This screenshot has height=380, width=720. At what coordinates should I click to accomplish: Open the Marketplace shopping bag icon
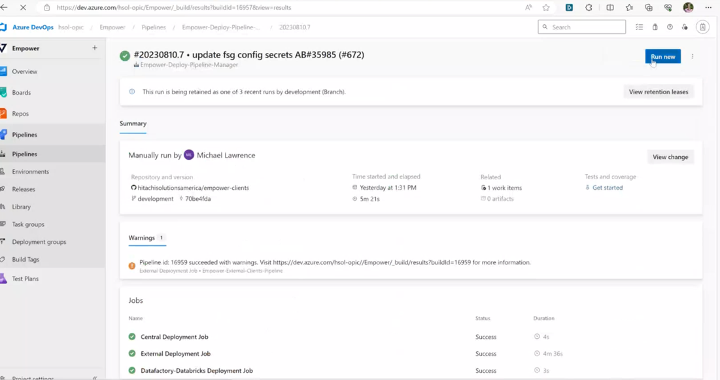coord(655,27)
